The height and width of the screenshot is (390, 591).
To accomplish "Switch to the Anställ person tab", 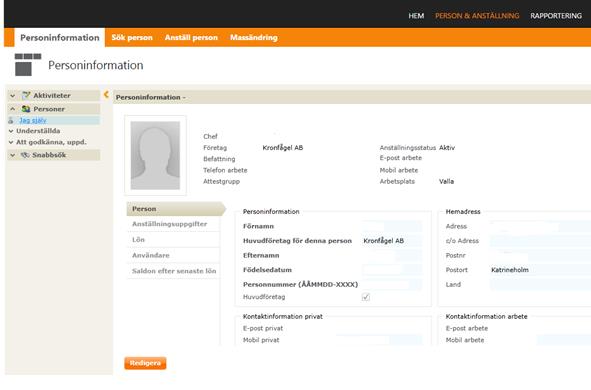I will [191, 38].
